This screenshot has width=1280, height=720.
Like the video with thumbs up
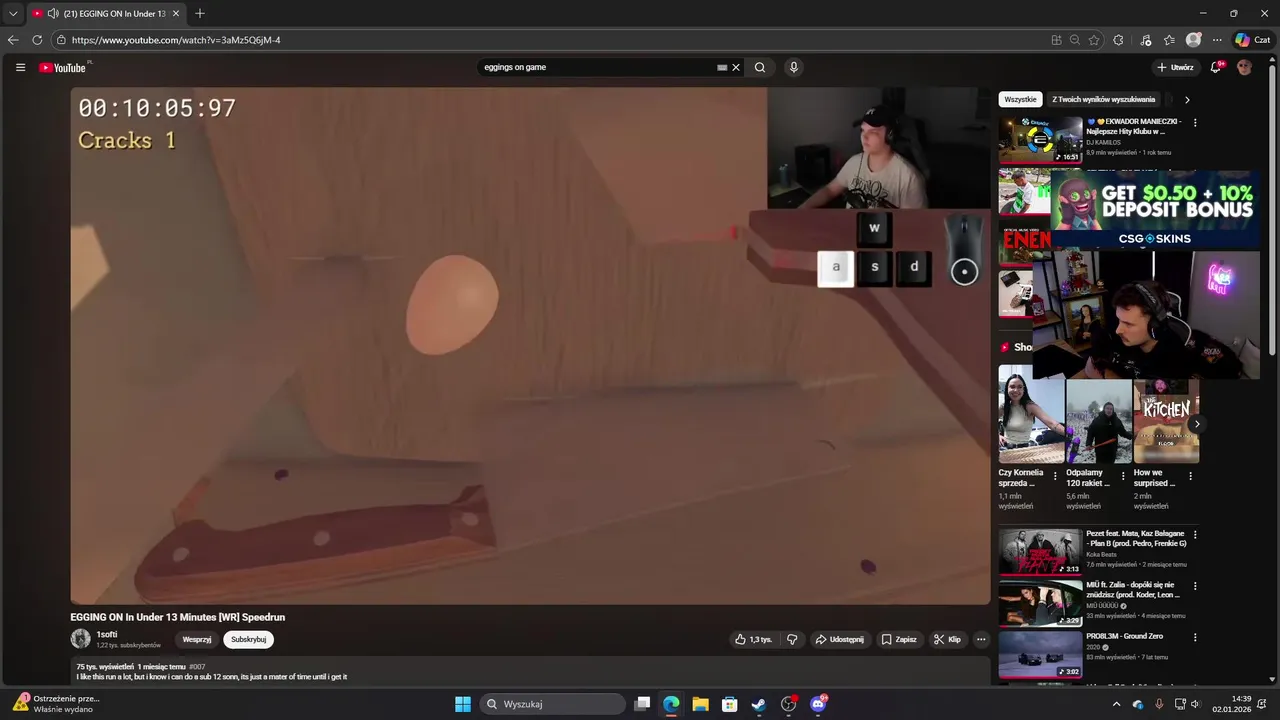click(x=754, y=639)
